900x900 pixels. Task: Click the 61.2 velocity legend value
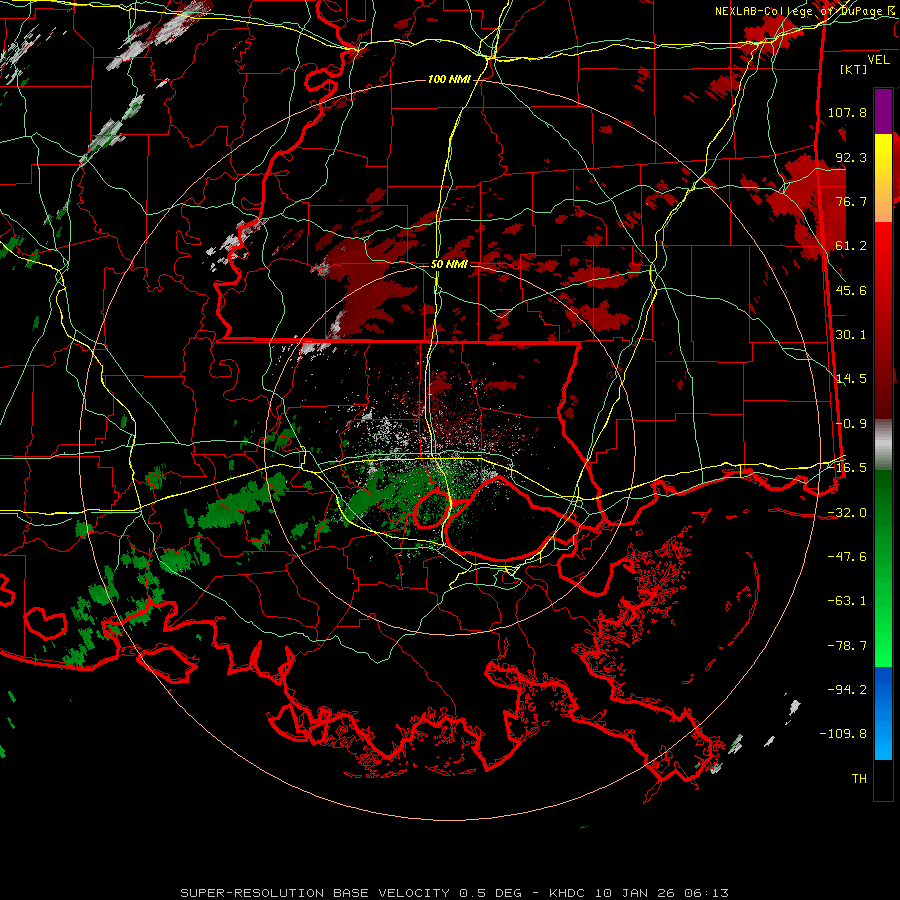851,246
